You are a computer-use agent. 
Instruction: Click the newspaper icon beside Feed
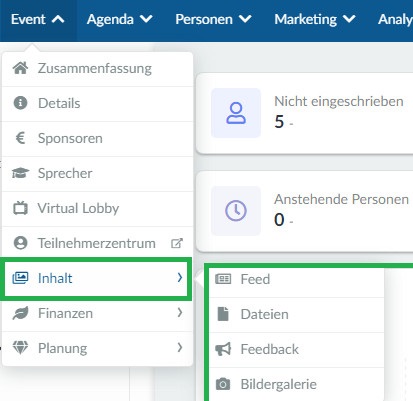pos(223,279)
